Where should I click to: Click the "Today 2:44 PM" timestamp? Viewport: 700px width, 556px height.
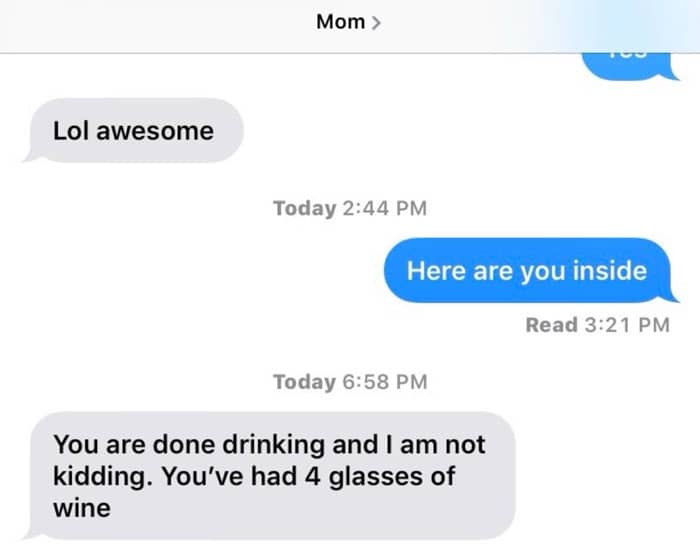pos(349,208)
